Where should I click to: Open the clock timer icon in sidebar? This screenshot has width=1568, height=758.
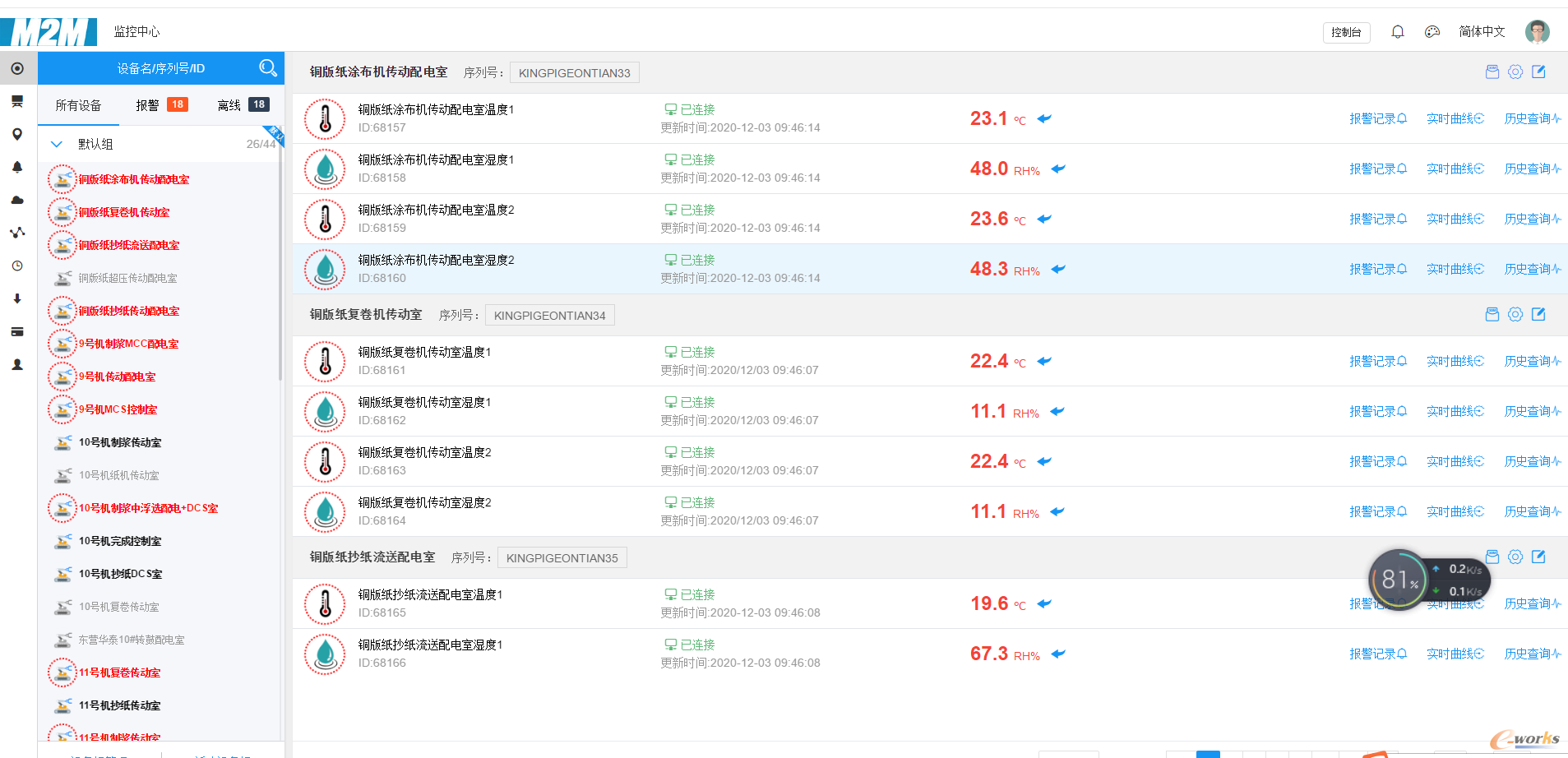[x=17, y=266]
